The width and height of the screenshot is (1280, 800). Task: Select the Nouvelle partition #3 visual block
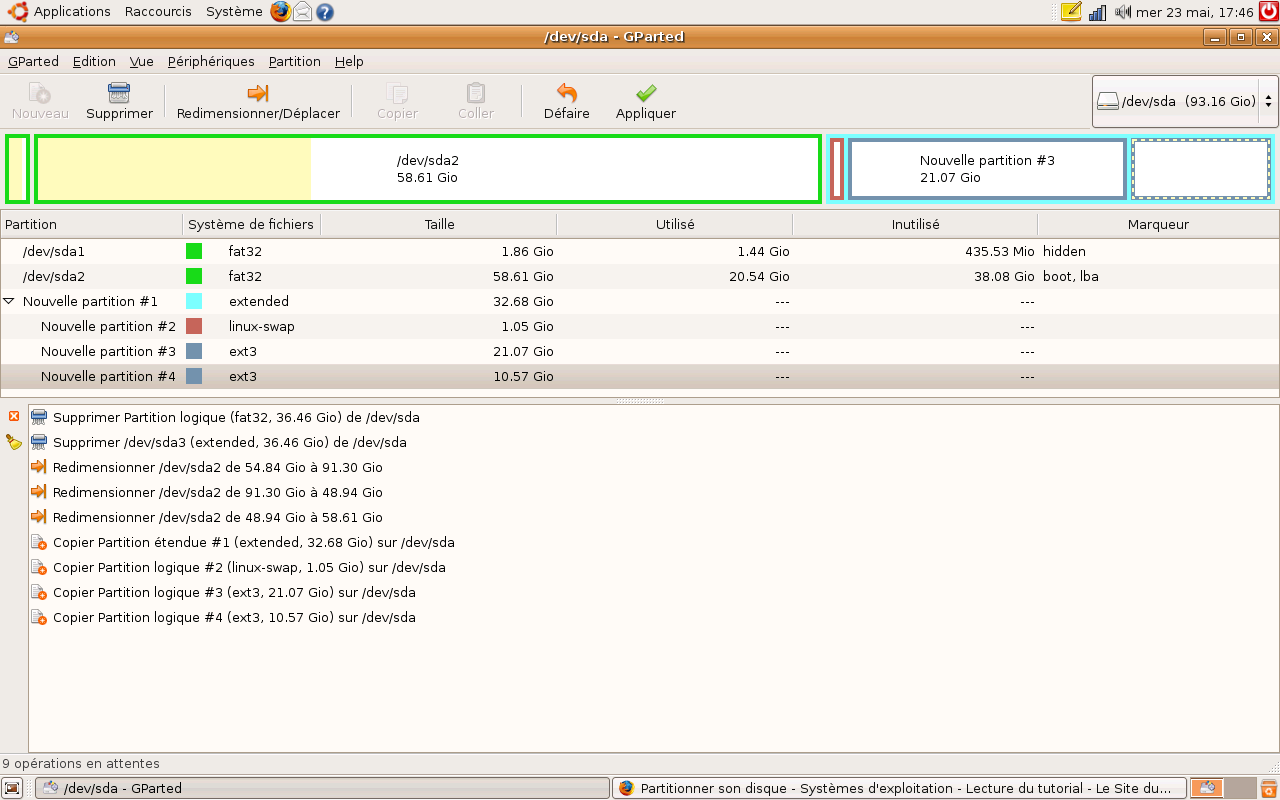(x=985, y=168)
